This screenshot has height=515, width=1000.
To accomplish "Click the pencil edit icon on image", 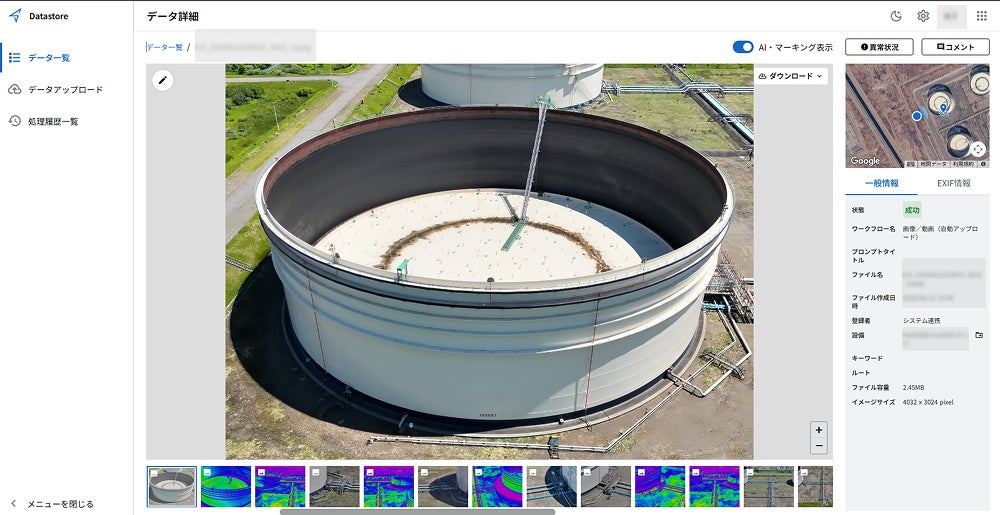I will tap(163, 80).
